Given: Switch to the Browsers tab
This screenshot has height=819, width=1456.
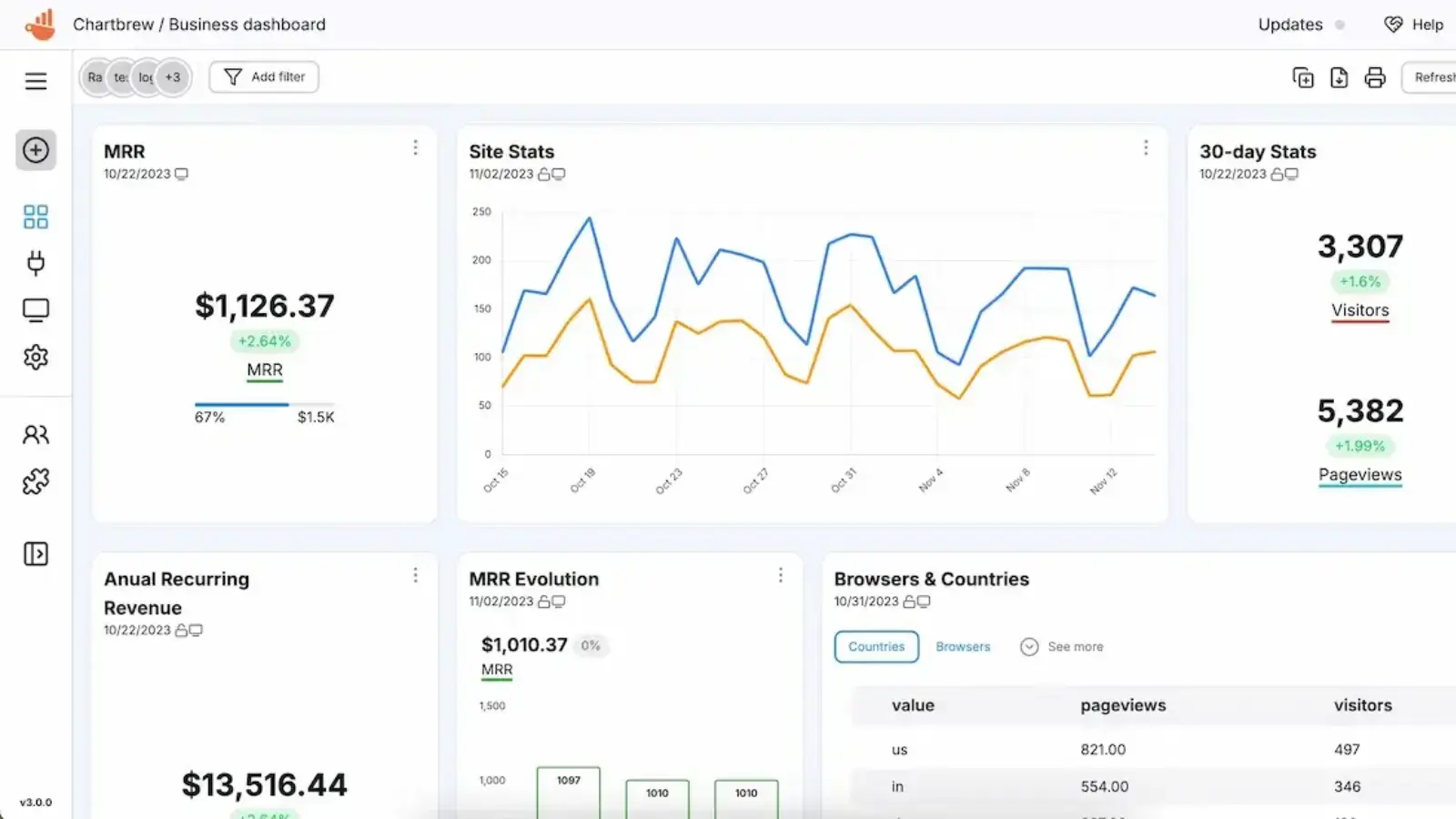Looking at the screenshot, I should click(x=962, y=646).
